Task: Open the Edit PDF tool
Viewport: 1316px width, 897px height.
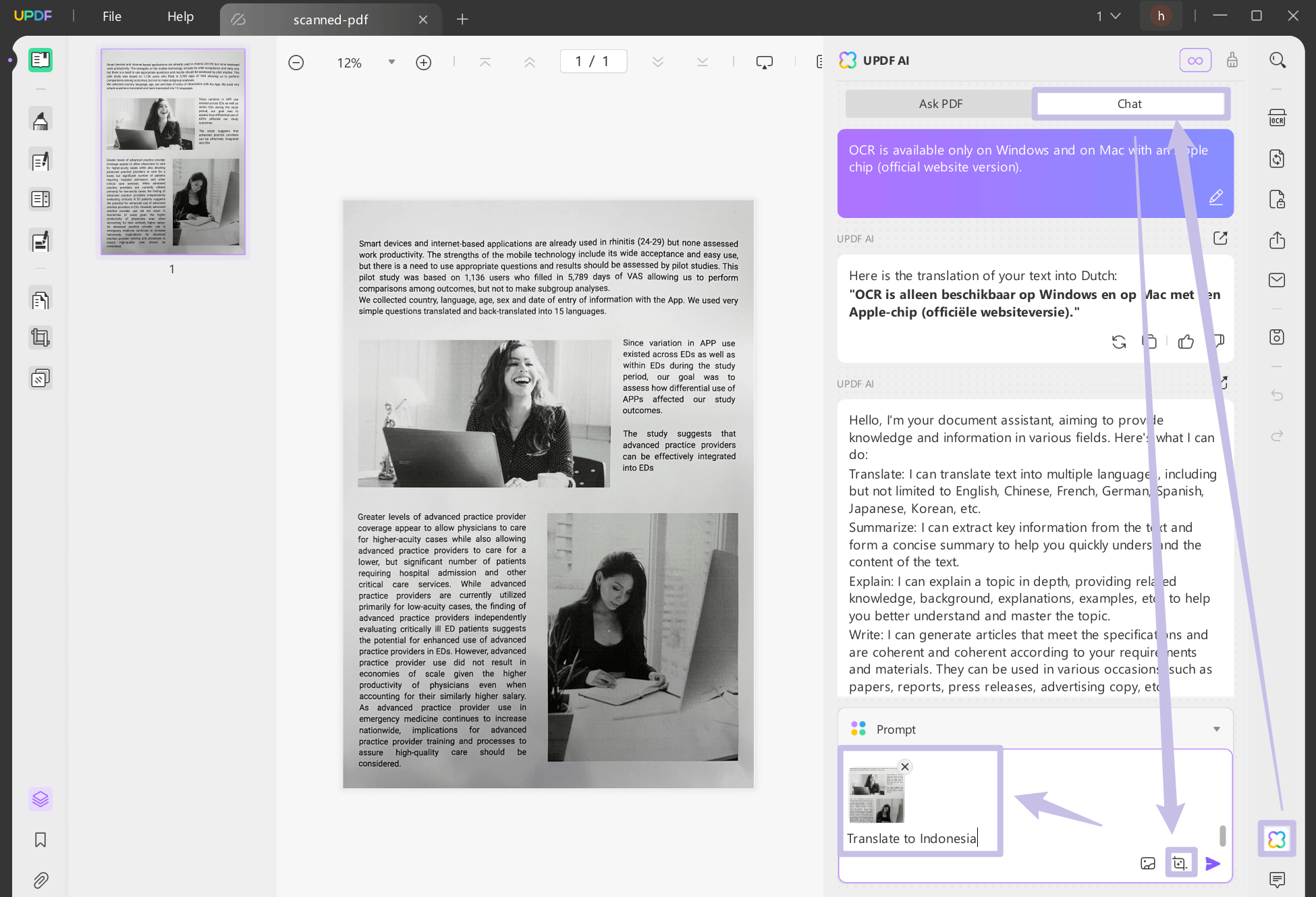Action: coord(40,160)
